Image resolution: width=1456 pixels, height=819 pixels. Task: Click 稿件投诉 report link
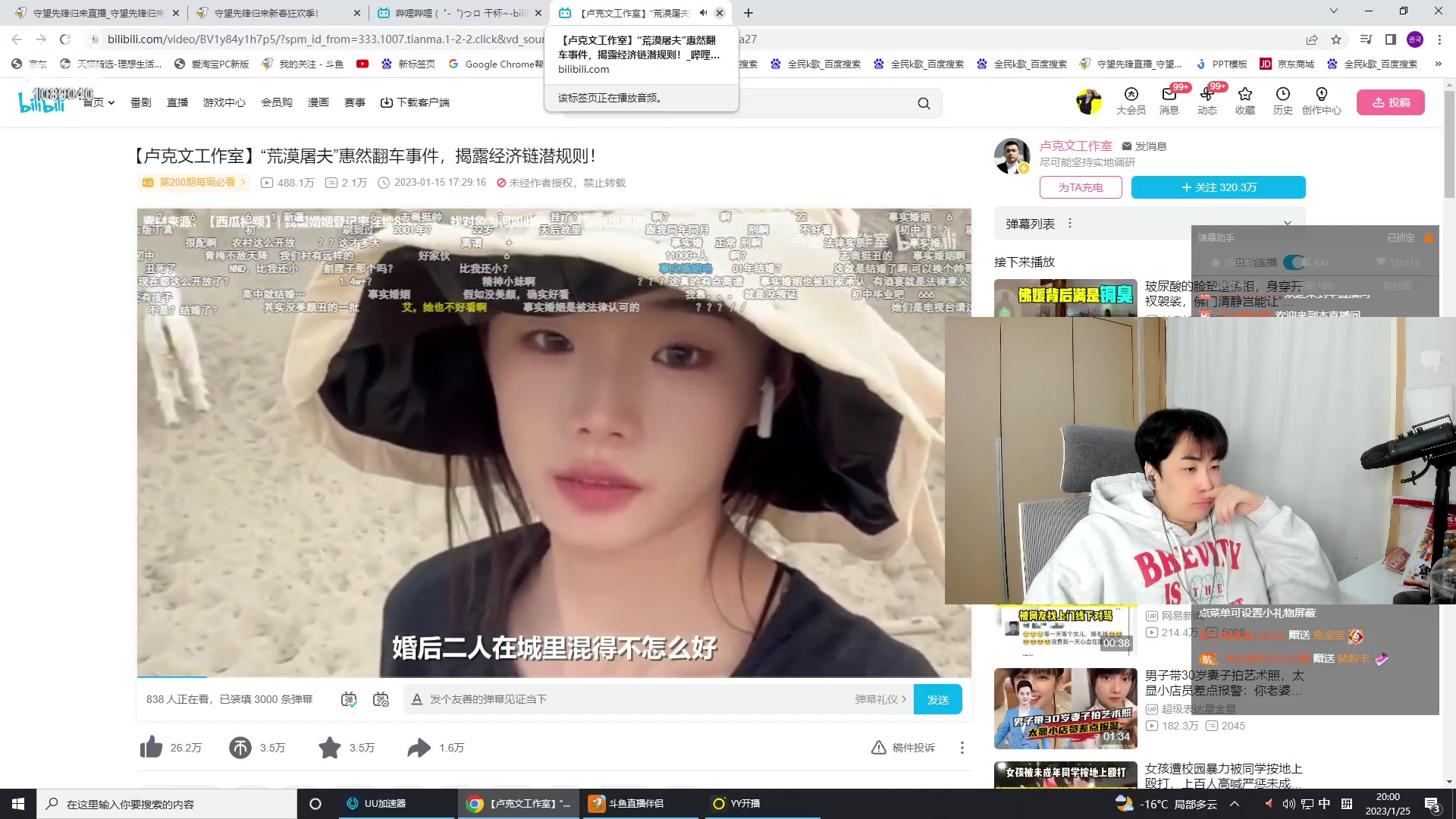(903, 748)
